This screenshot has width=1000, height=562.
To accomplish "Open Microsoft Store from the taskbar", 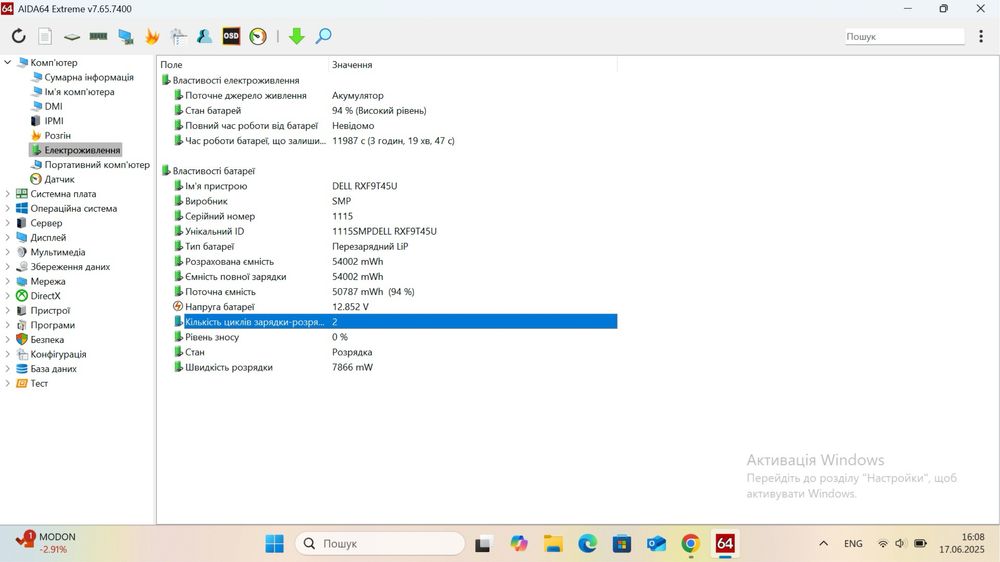I will pyautogui.click(x=622, y=544).
